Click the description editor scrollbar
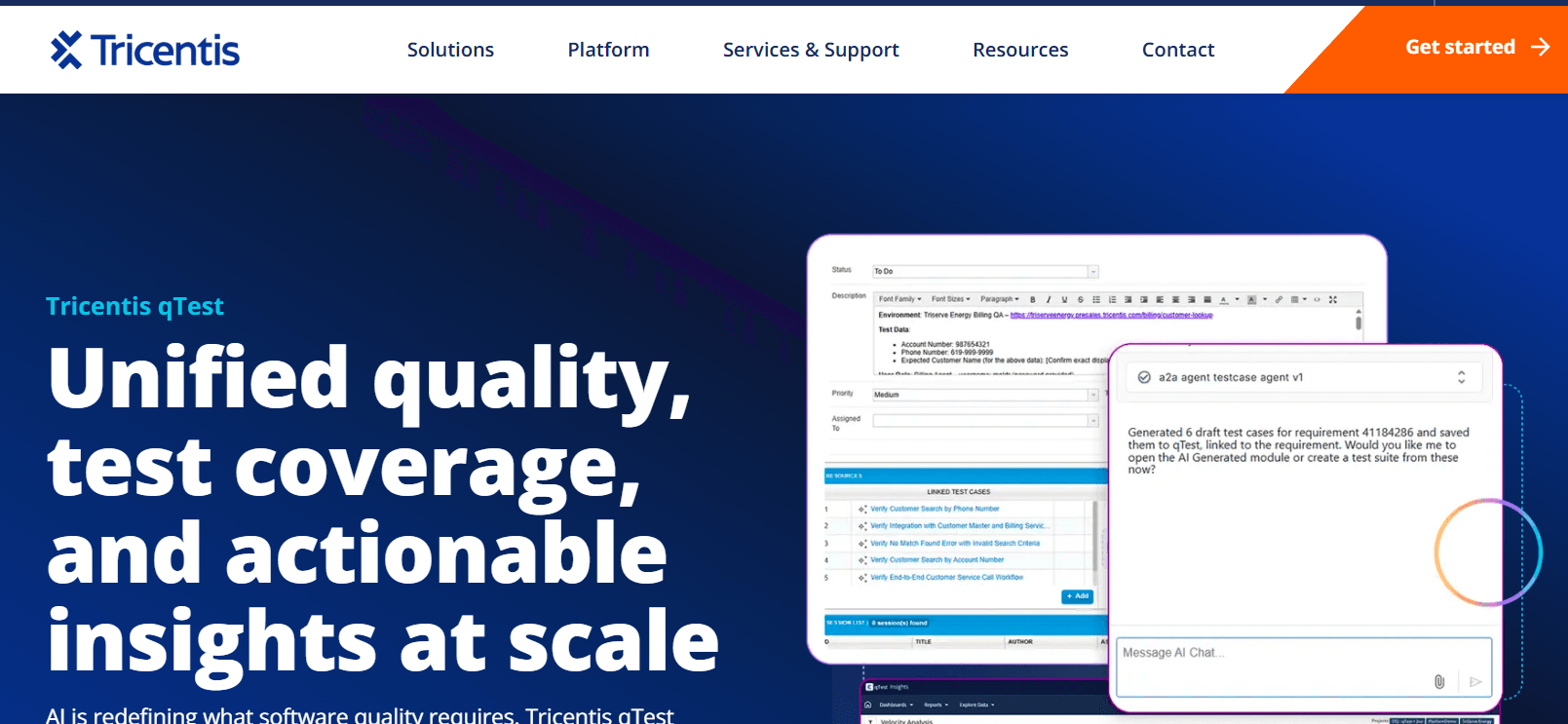This screenshot has width=1568, height=724. (x=1358, y=322)
